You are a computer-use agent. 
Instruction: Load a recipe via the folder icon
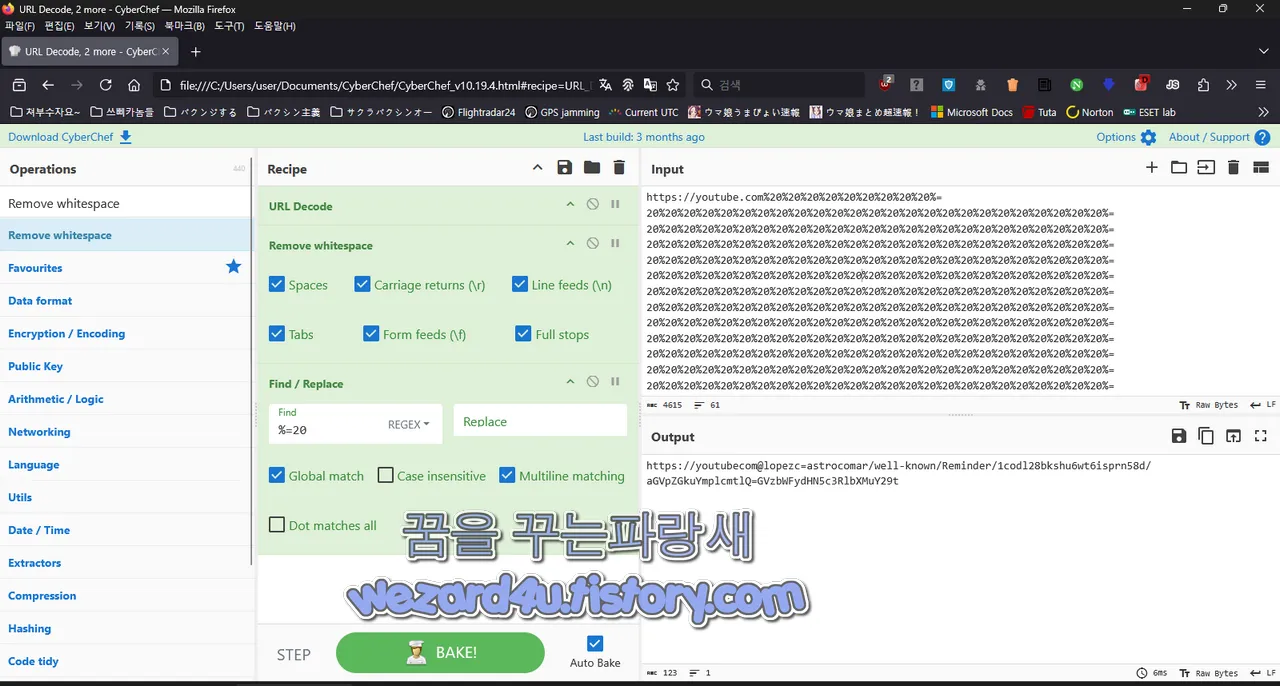[x=592, y=168]
